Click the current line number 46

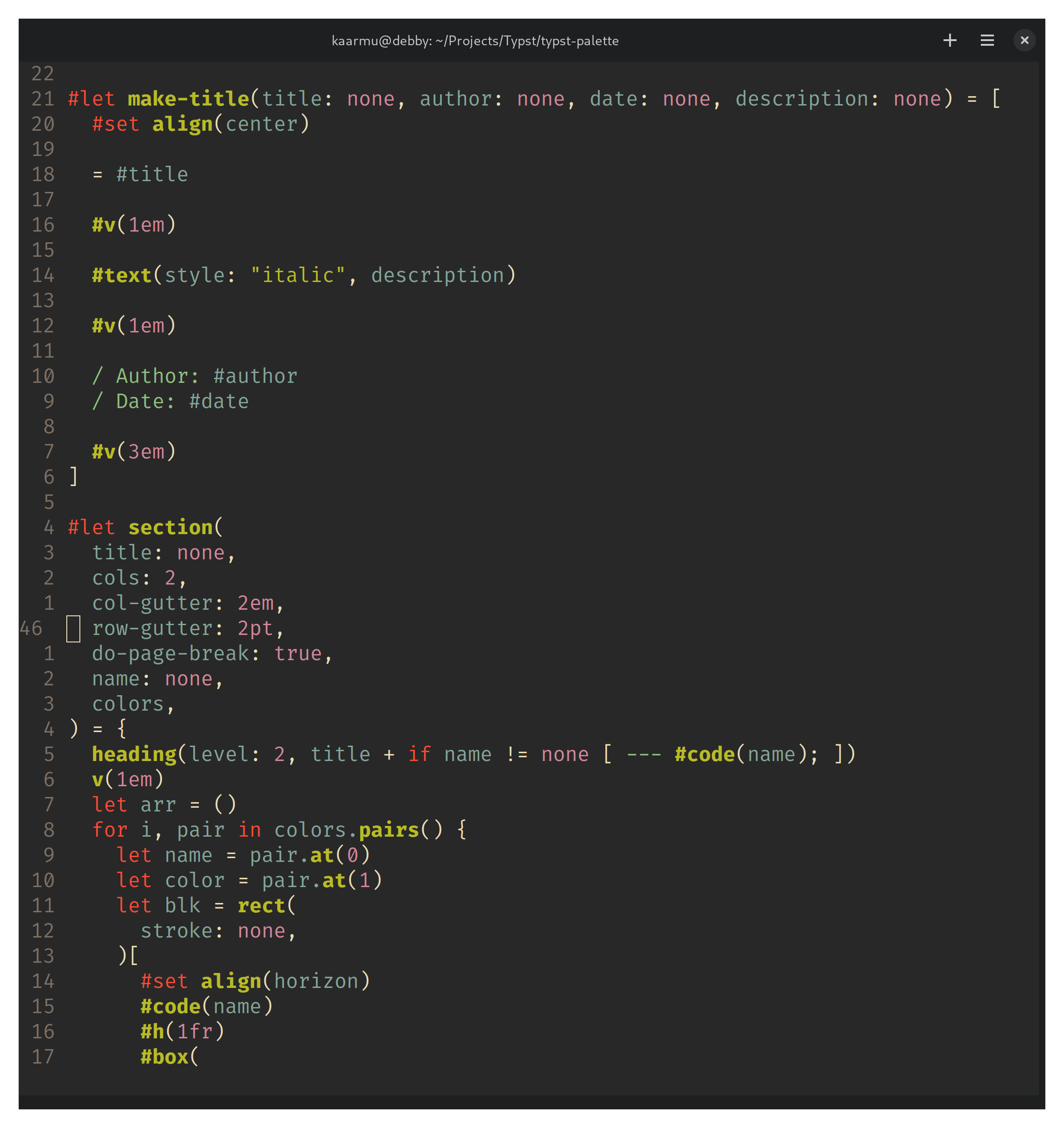(31, 628)
